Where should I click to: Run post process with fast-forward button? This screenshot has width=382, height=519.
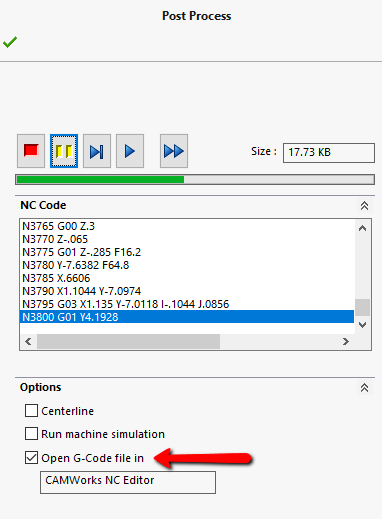[x=174, y=151]
